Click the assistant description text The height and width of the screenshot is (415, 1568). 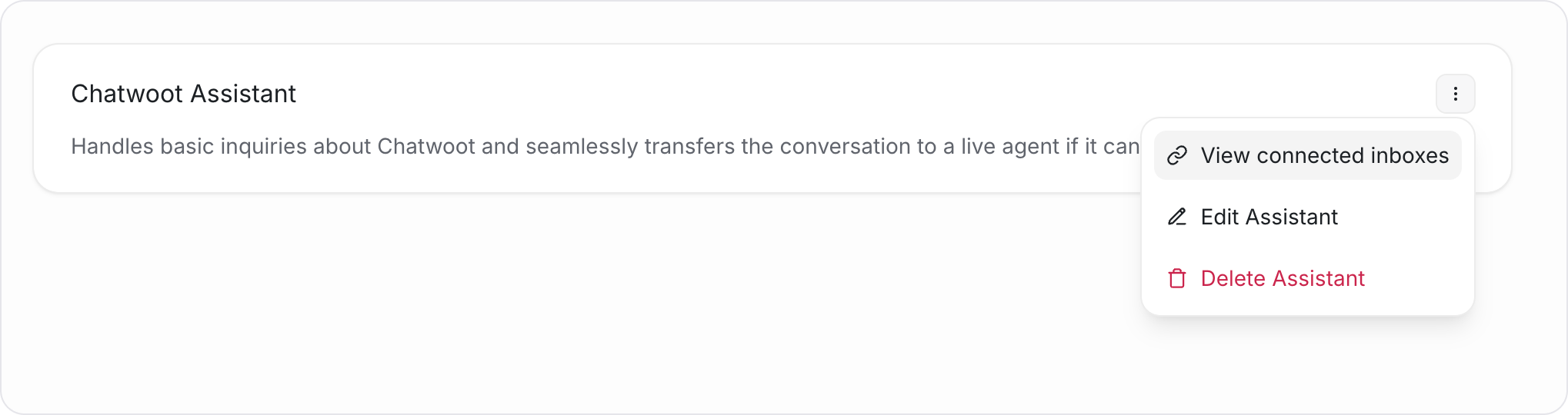coord(605,146)
